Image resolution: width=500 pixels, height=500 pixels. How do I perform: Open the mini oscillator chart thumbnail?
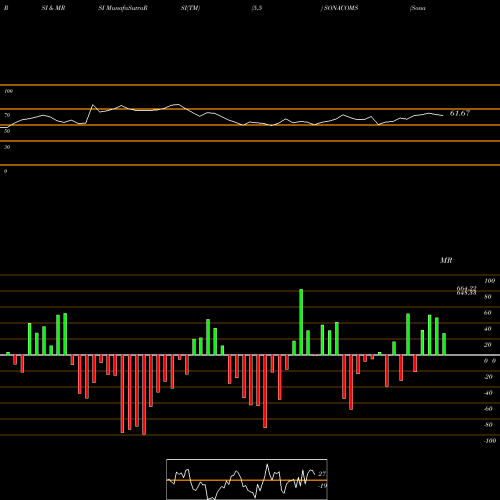247,479
